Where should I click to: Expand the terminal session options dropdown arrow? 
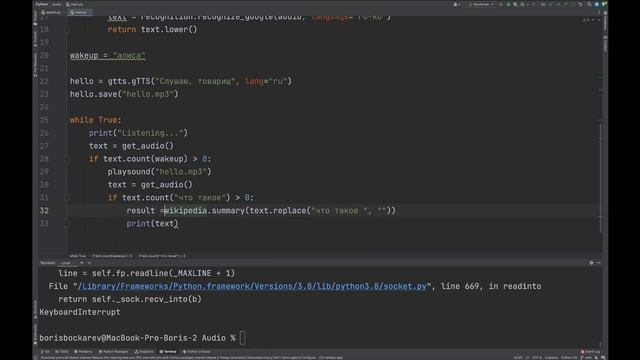89,263
